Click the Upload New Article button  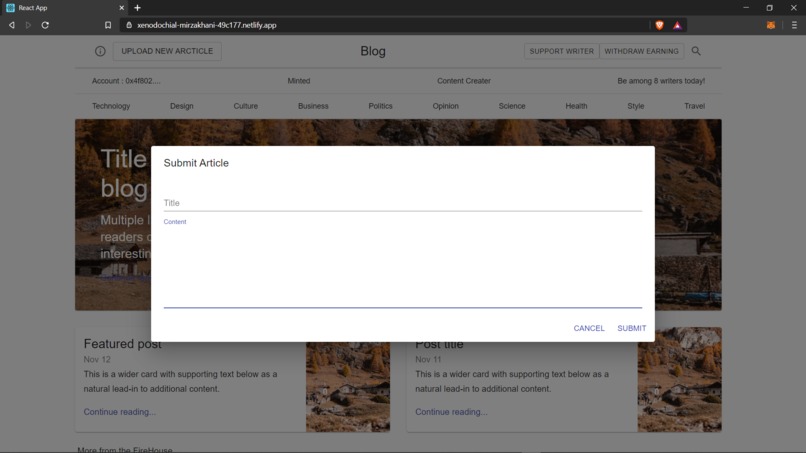167,51
